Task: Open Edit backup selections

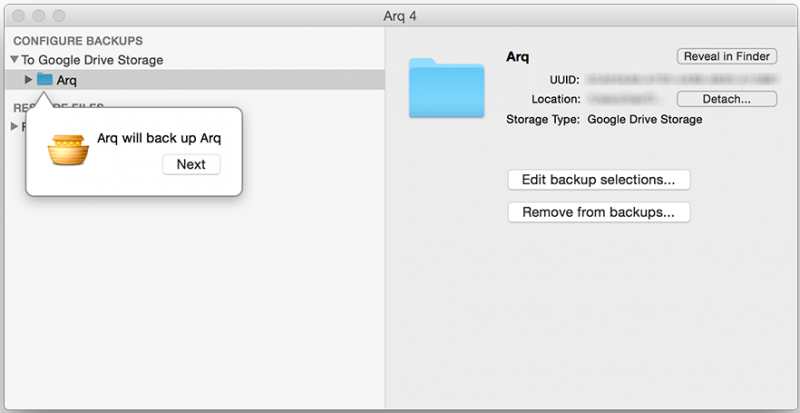Action: coord(599,180)
